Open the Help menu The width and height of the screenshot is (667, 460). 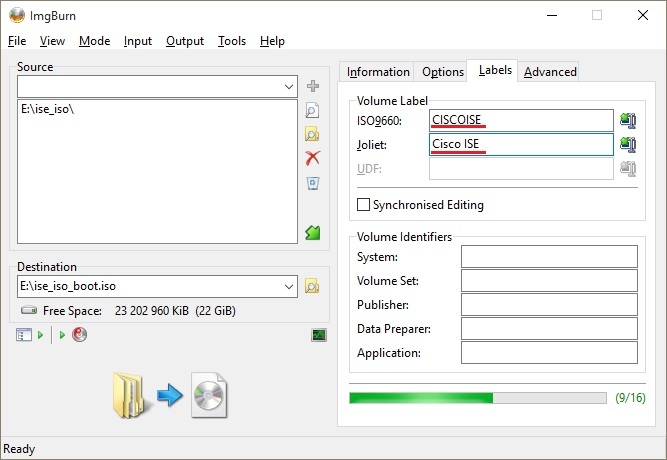[x=272, y=41]
